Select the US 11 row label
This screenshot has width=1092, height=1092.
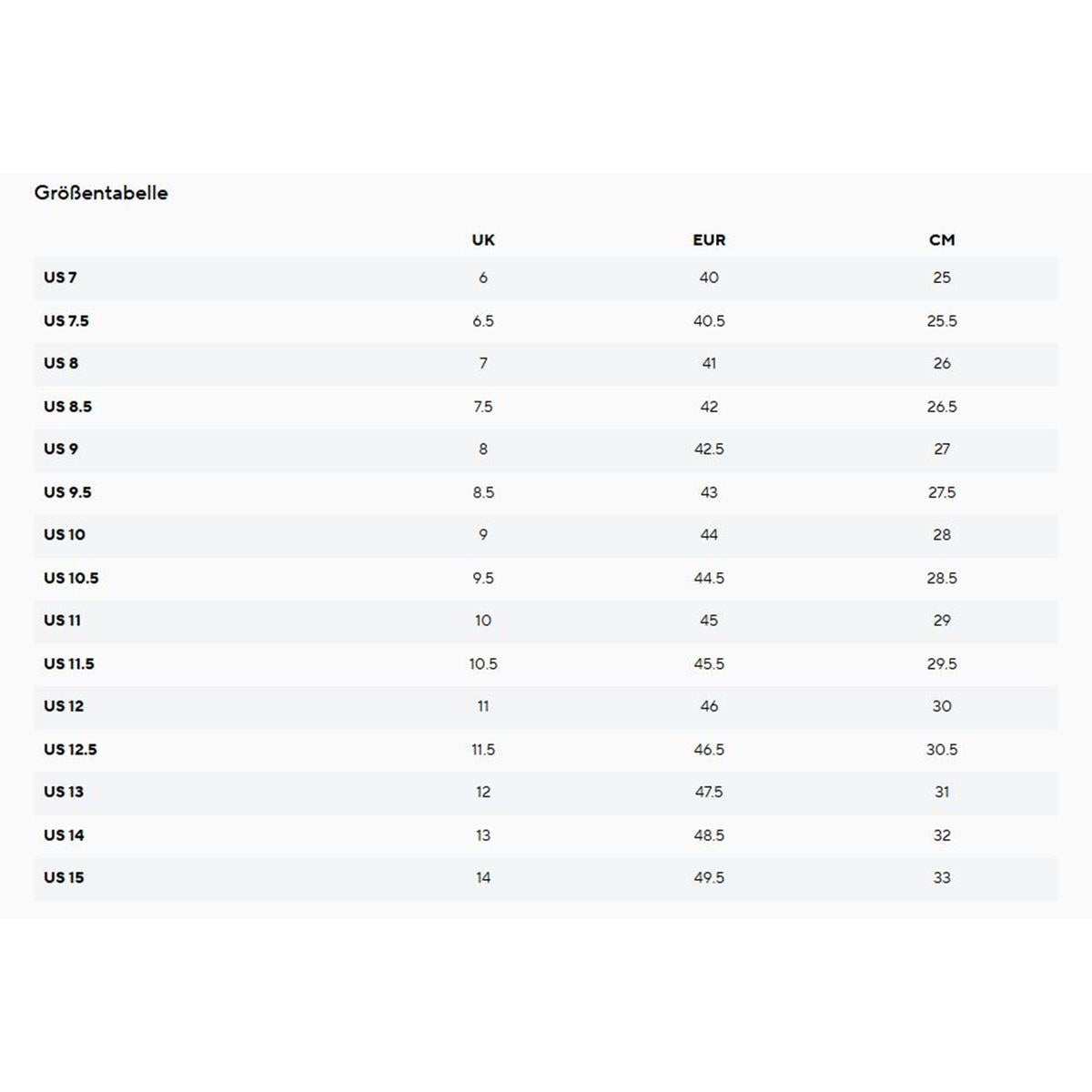[62, 620]
